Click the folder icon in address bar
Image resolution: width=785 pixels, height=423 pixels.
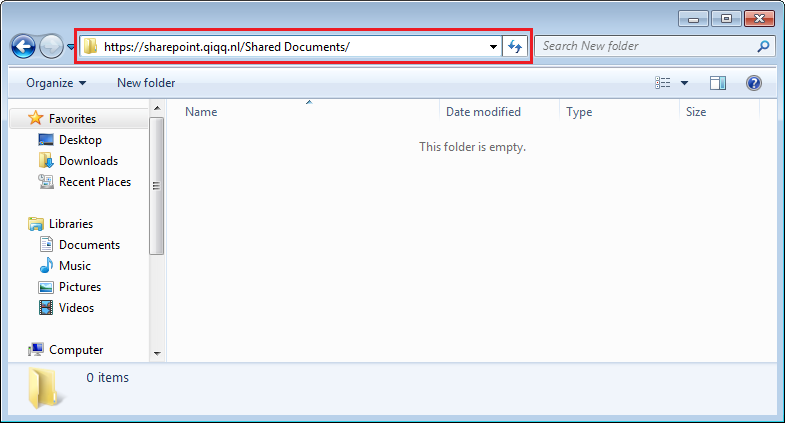click(90, 47)
